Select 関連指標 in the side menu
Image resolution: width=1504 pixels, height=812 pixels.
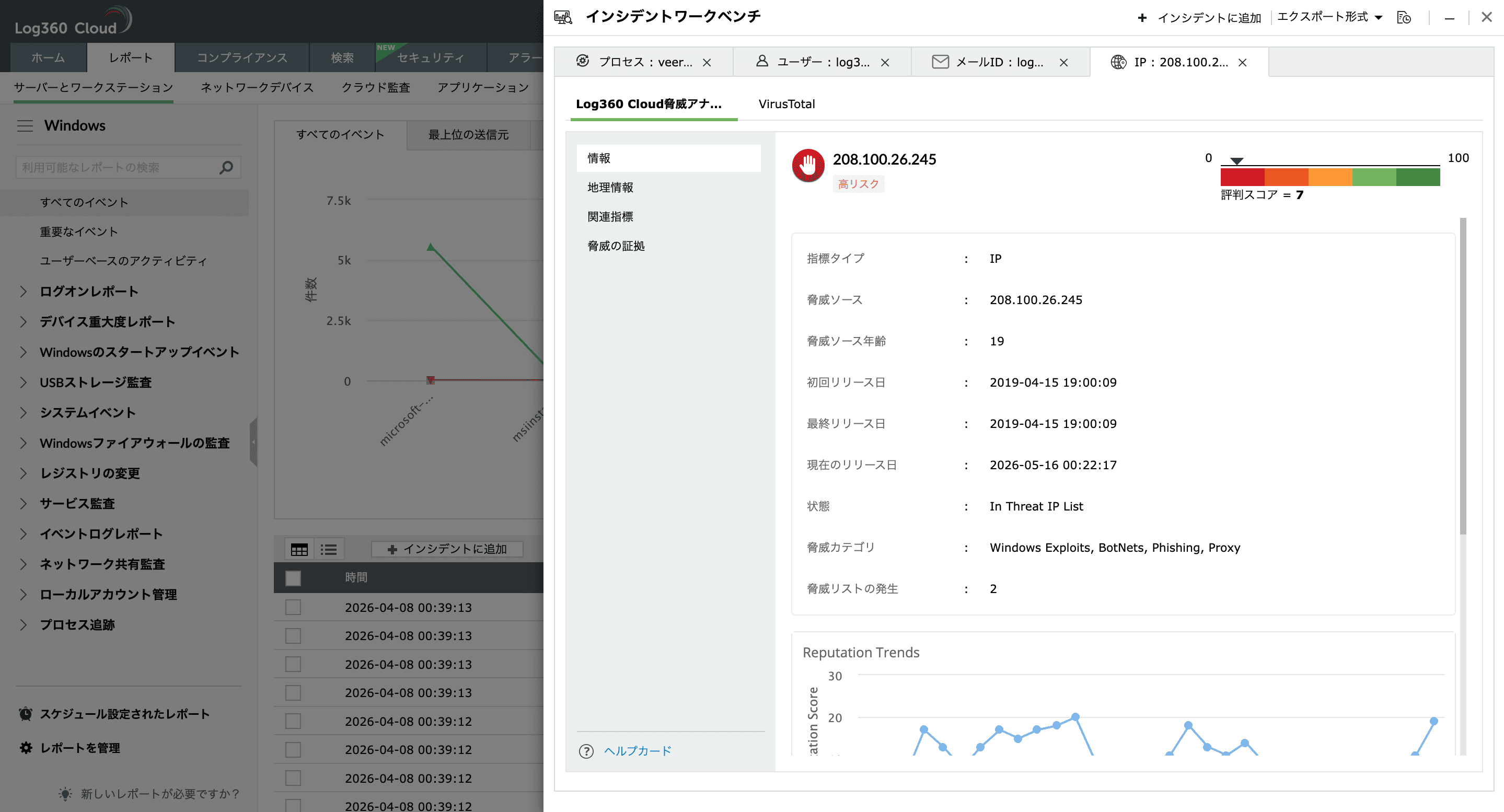click(610, 216)
